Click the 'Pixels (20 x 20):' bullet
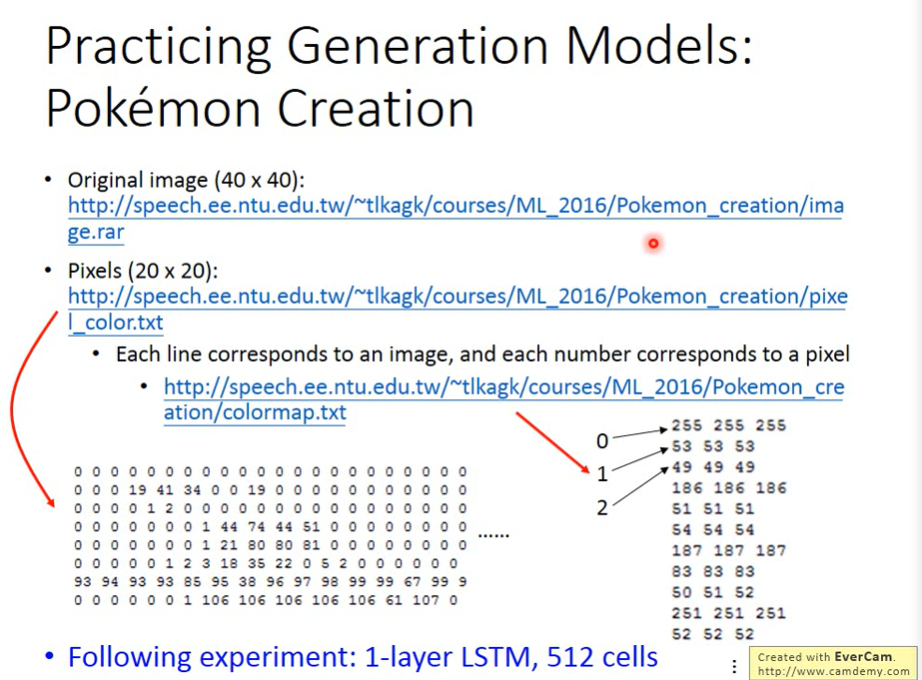Viewport: 922px width, 680px height. tap(143, 271)
